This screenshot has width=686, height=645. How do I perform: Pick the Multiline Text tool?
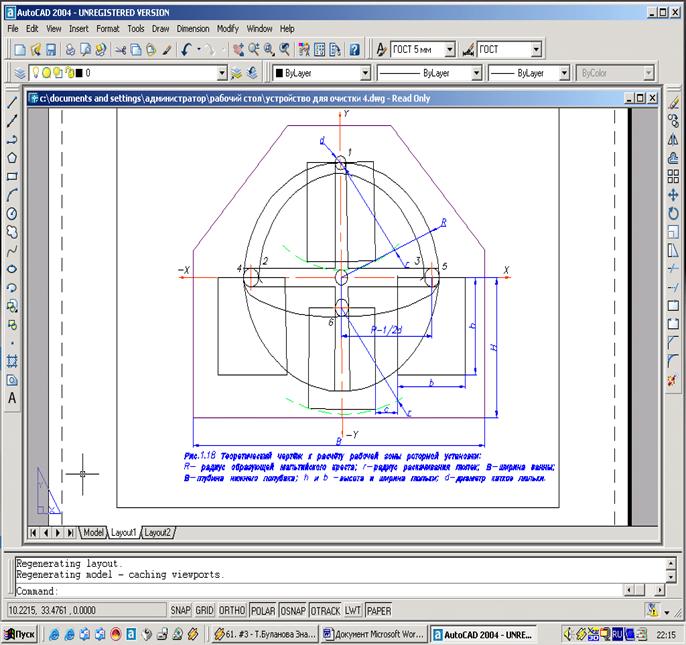click(x=12, y=398)
